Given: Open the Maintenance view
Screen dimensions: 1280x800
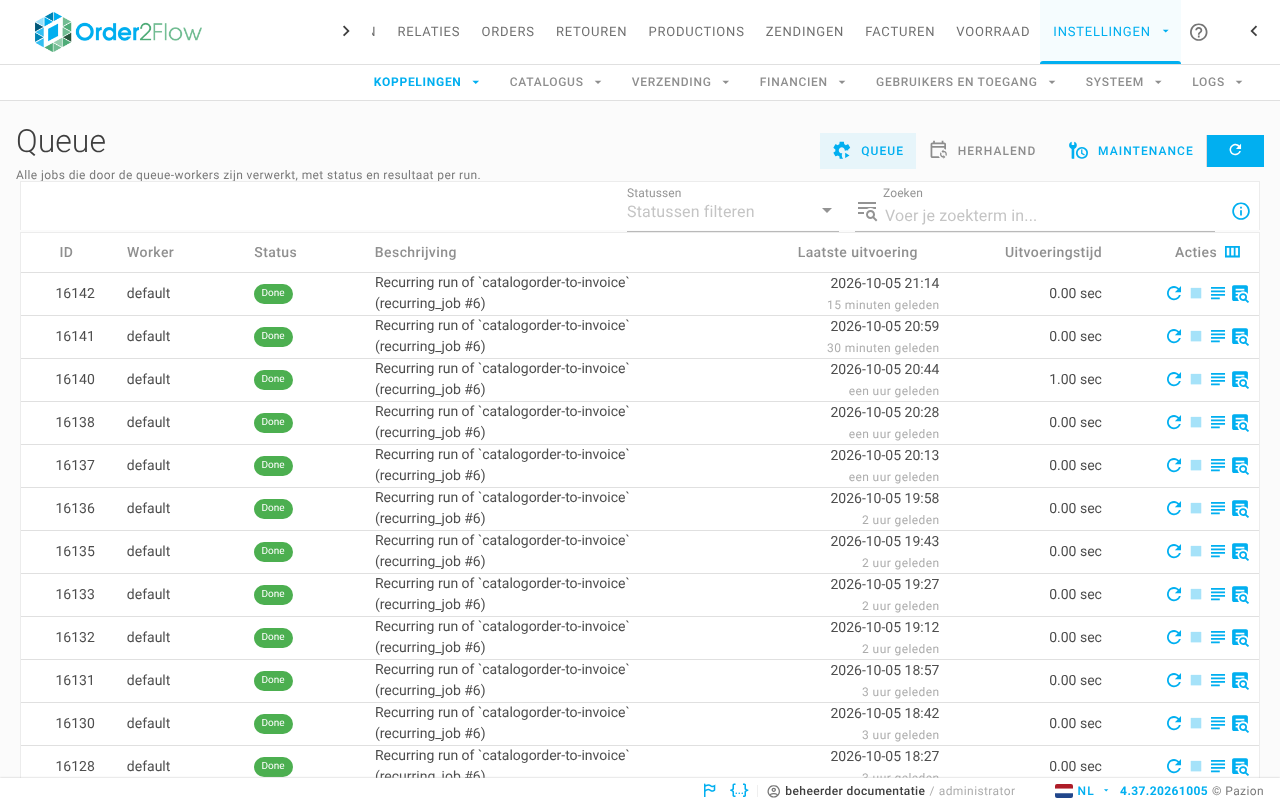Looking at the screenshot, I should click(1131, 151).
